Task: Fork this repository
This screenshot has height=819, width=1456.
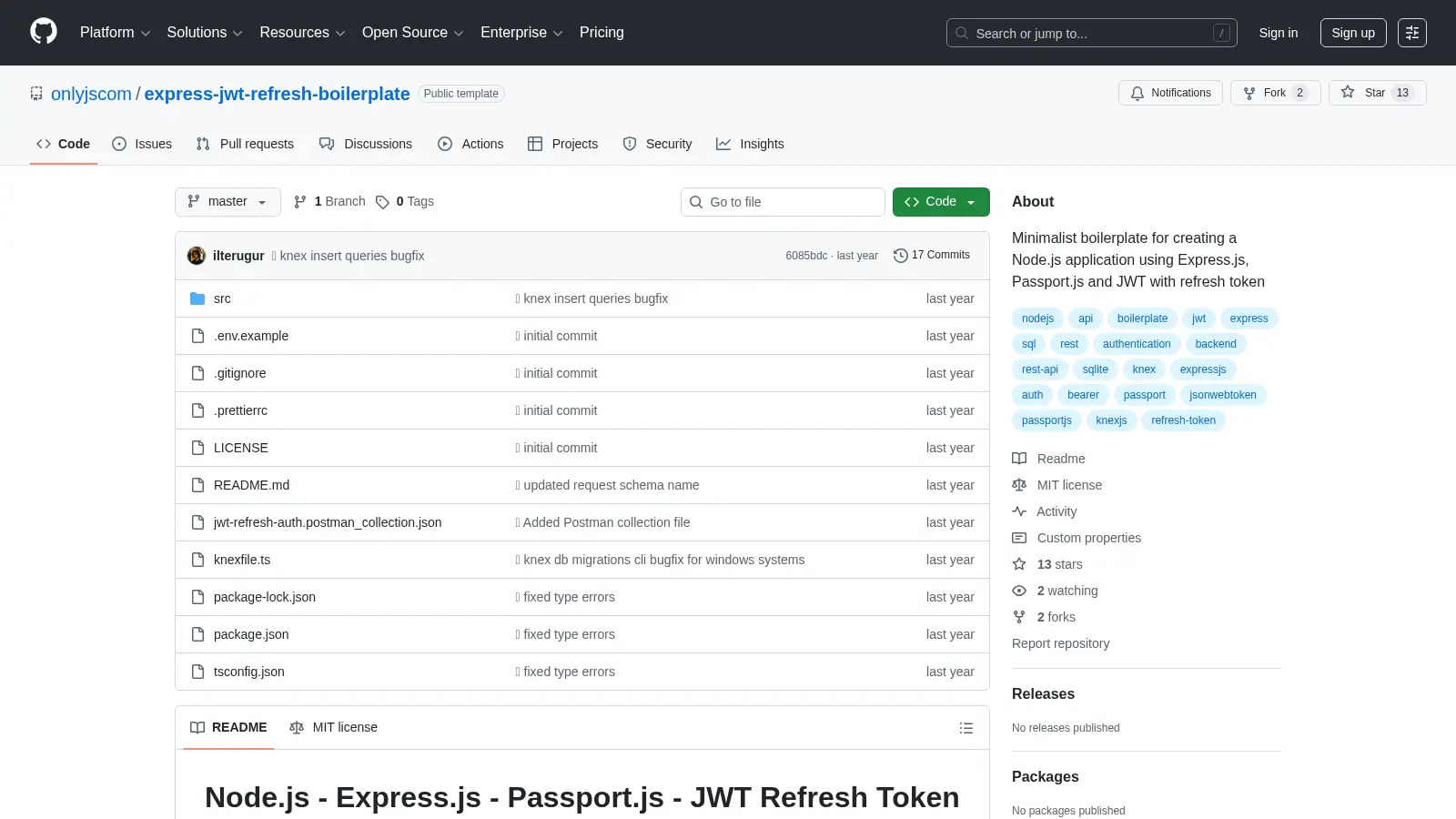Action: click(1275, 93)
